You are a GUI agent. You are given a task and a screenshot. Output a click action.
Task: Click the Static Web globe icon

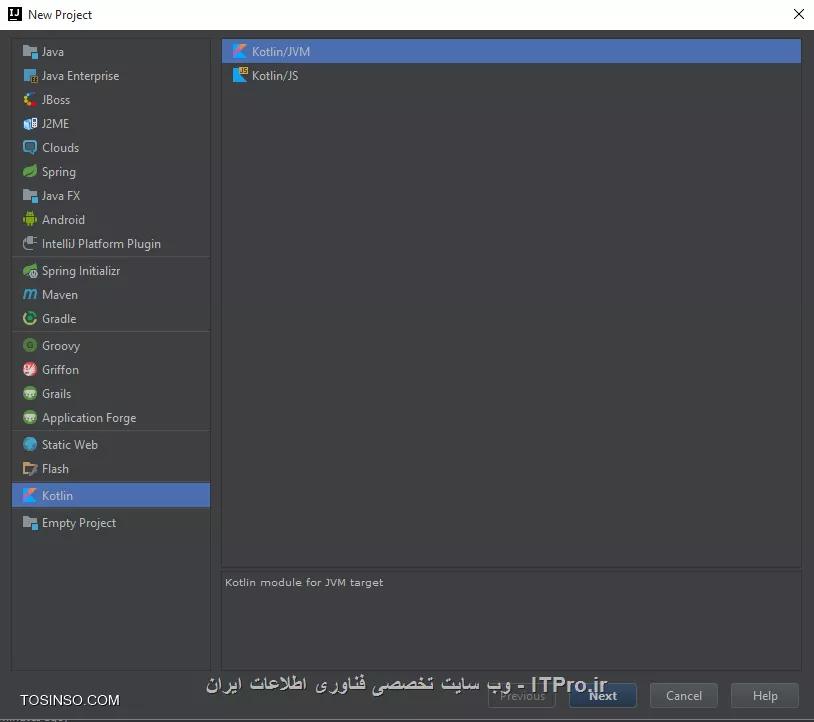(30, 444)
